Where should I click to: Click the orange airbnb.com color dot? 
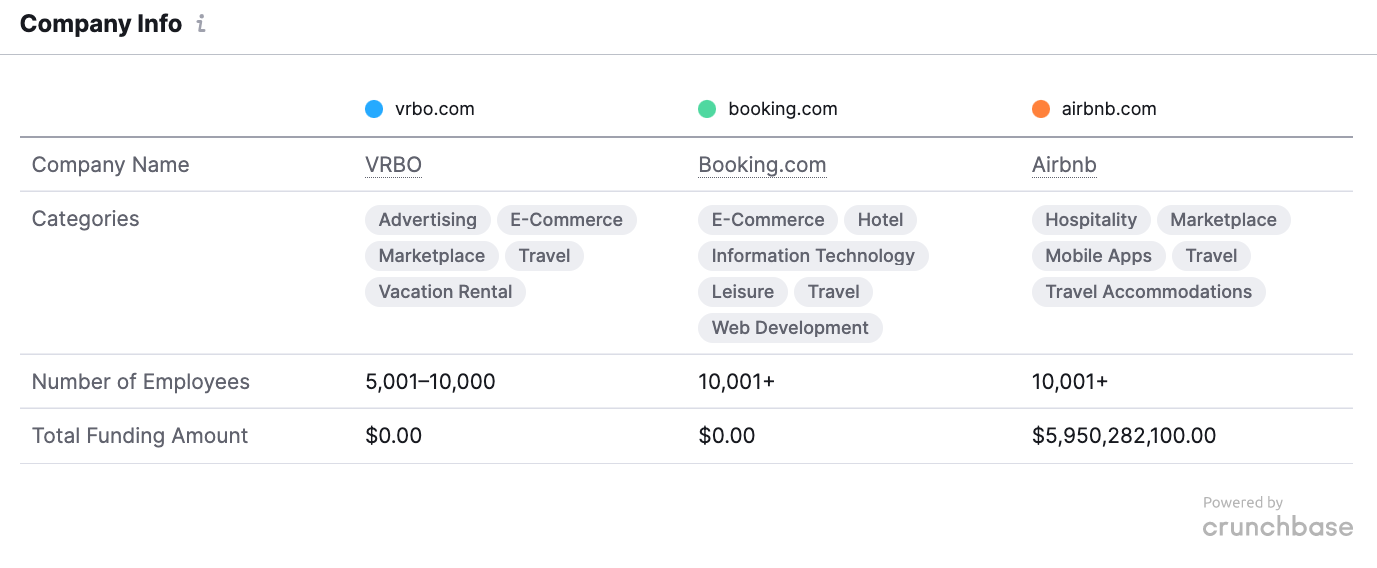click(1041, 109)
